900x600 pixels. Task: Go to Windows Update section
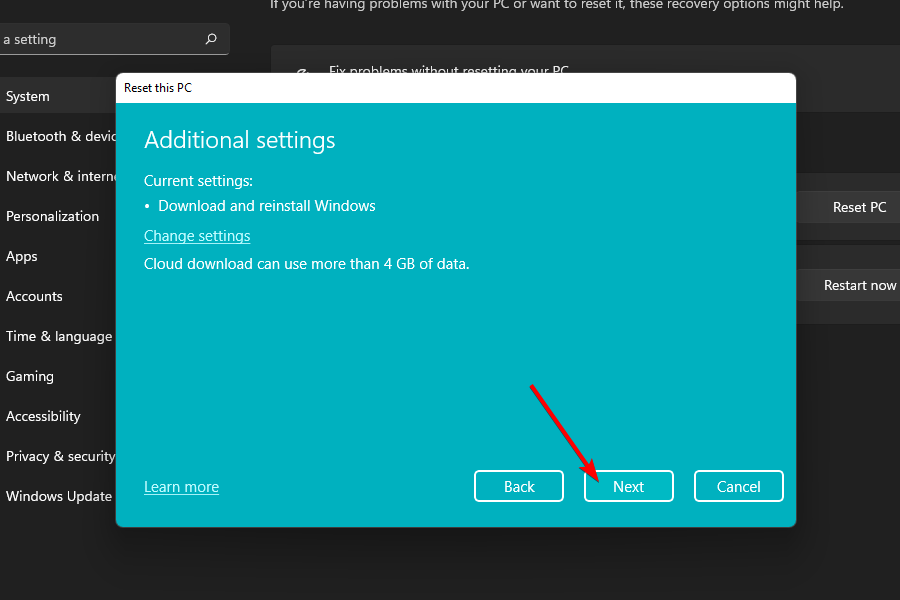pyautogui.click(x=58, y=496)
